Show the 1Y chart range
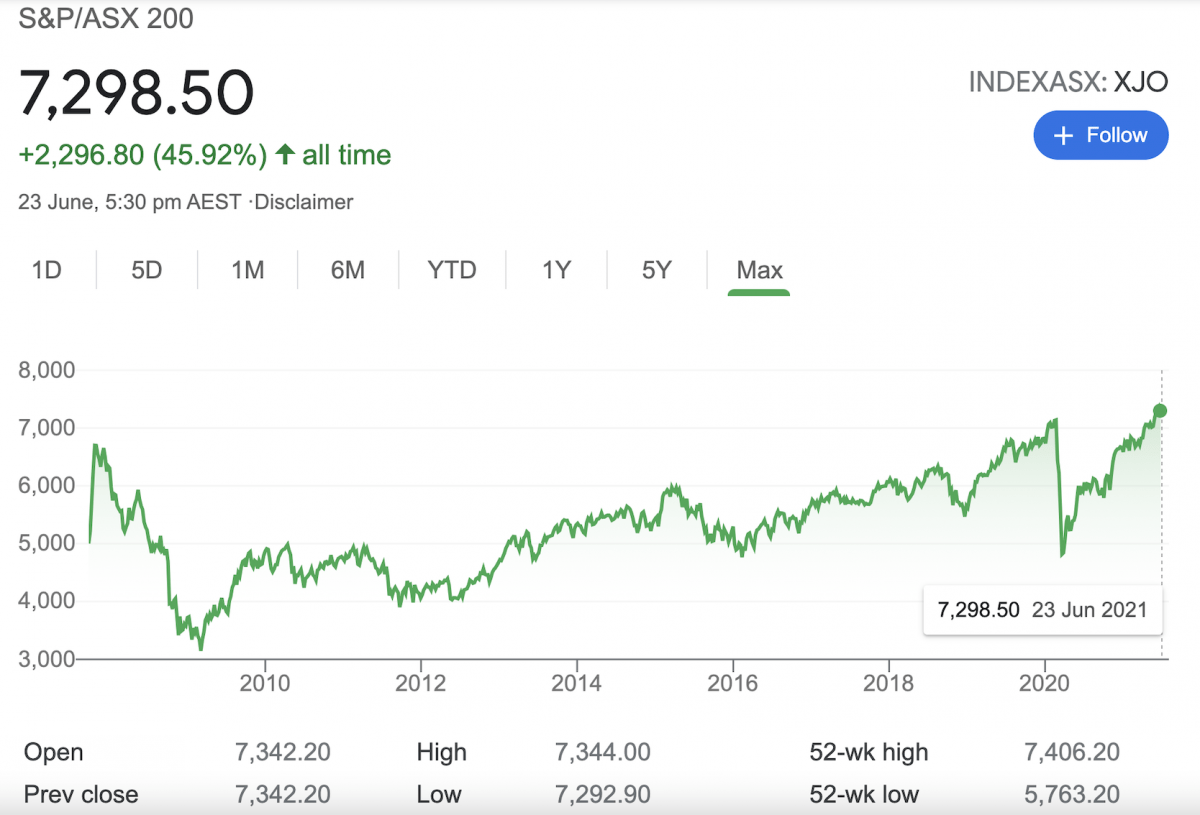This screenshot has width=1200, height=815. tap(556, 270)
